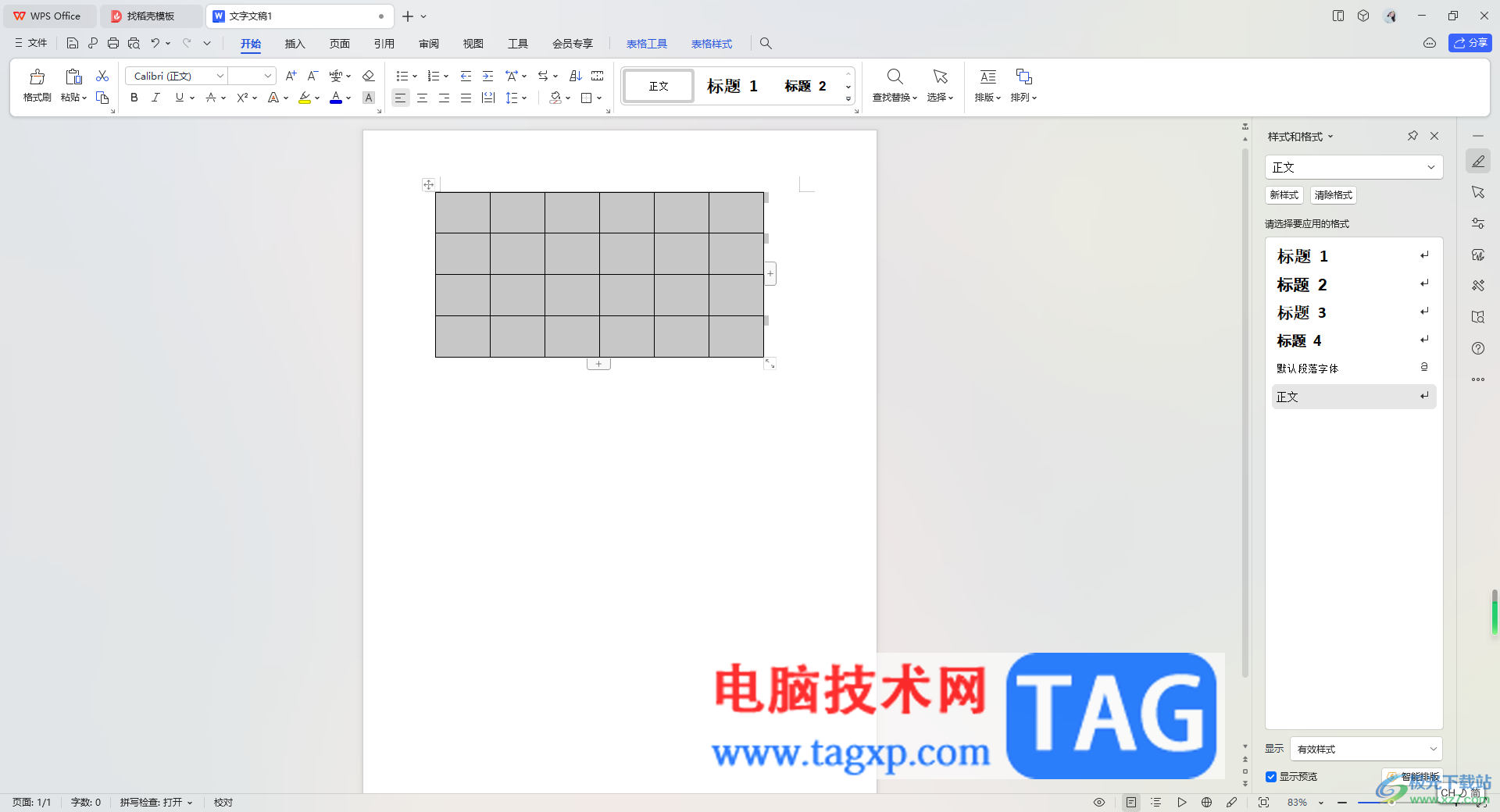This screenshot has height=812, width=1500.
Task: Click the Sort (A-Z) icon
Action: [576, 76]
